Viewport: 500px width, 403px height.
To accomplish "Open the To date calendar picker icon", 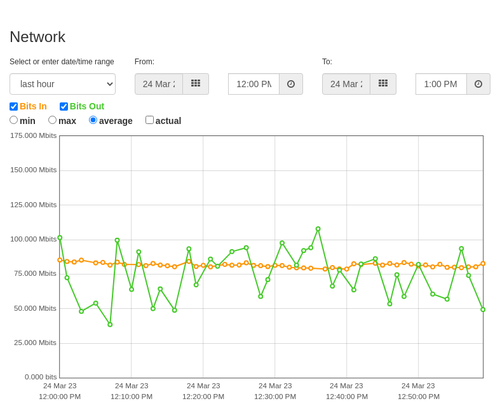I will (383, 84).
